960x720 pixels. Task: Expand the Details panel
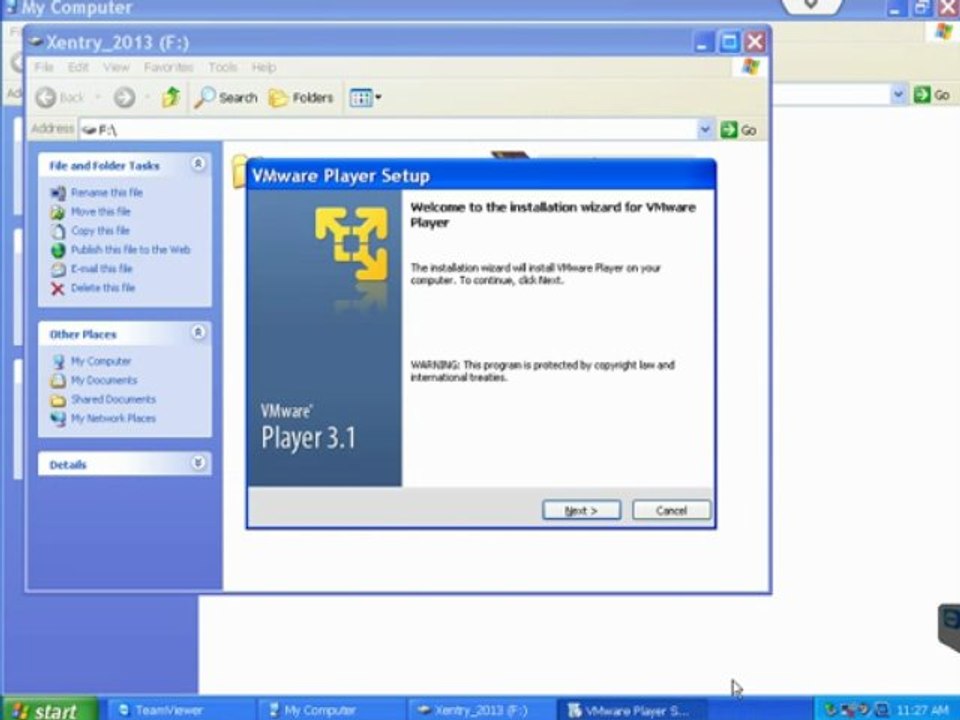pos(198,463)
